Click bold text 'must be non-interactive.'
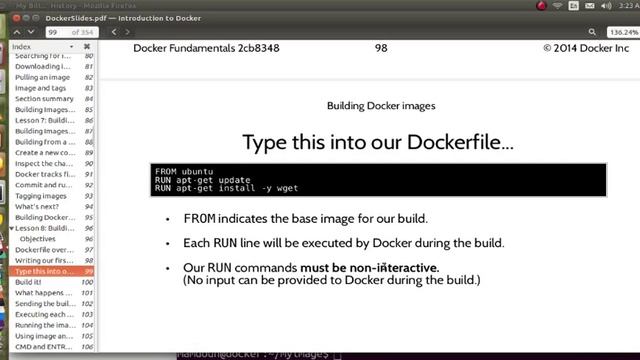This screenshot has width=640, height=360. (x=370, y=268)
